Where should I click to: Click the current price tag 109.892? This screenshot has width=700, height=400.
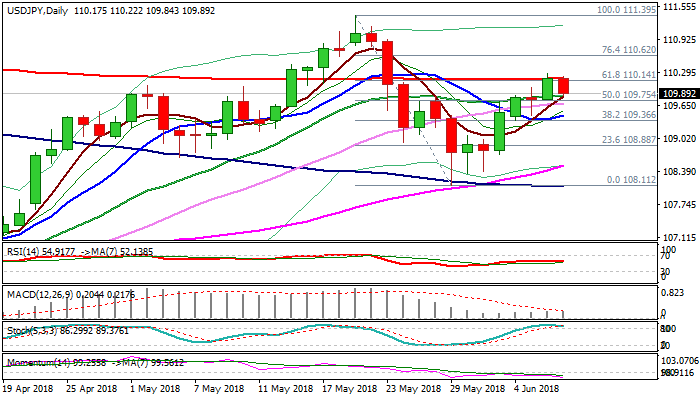tap(678, 93)
